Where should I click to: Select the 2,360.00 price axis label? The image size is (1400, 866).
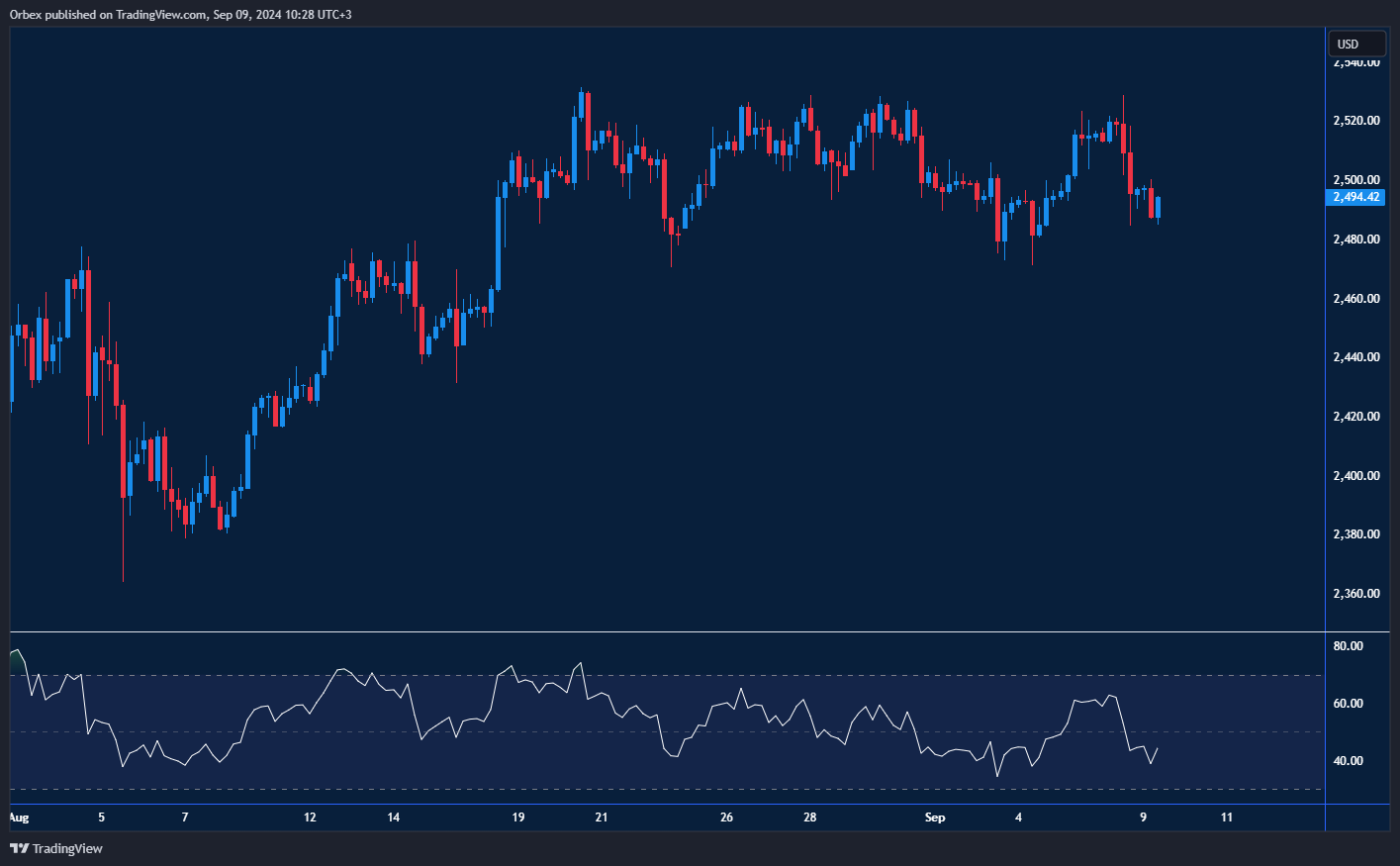click(x=1355, y=594)
